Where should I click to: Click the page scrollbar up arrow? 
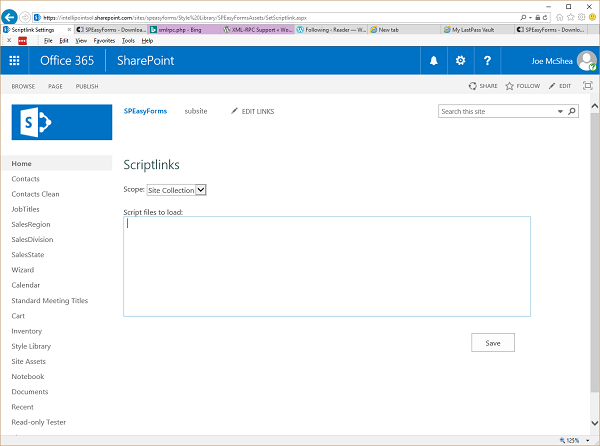coord(595,106)
